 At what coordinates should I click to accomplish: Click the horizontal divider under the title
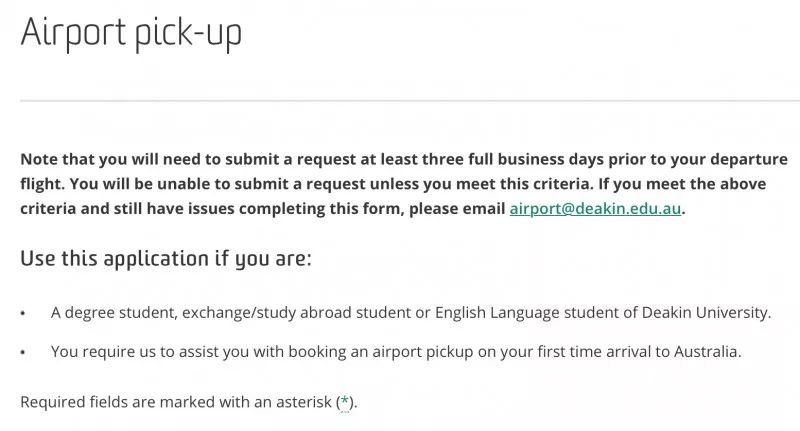pyautogui.click(x=410, y=100)
